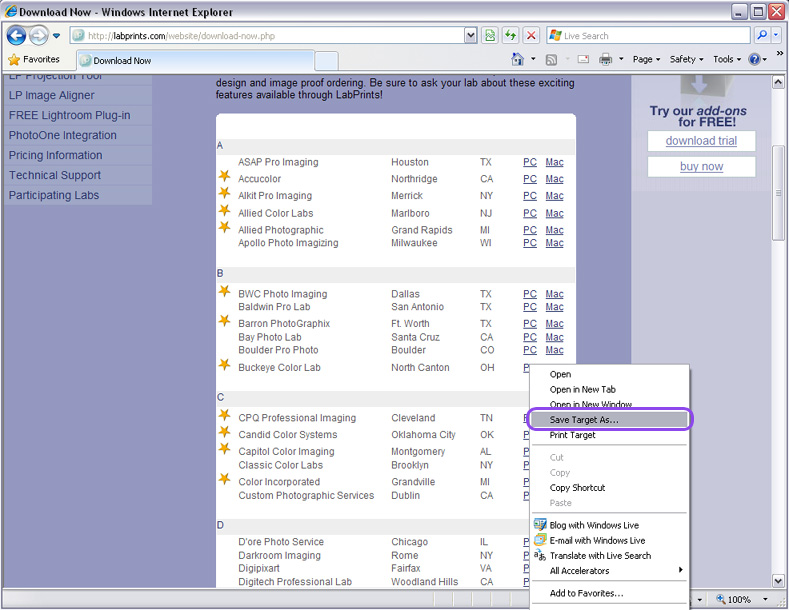Expand the Print options dropdown arrow
This screenshot has height=610, width=789.
(x=621, y=59)
